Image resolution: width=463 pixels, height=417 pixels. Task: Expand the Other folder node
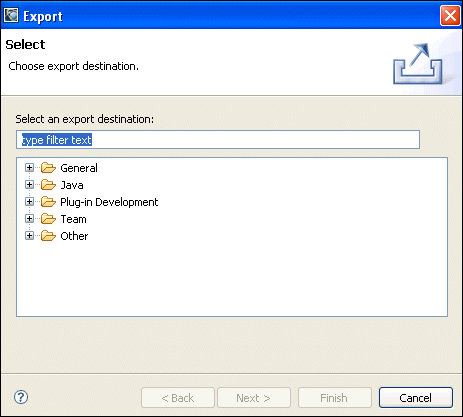[29, 236]
